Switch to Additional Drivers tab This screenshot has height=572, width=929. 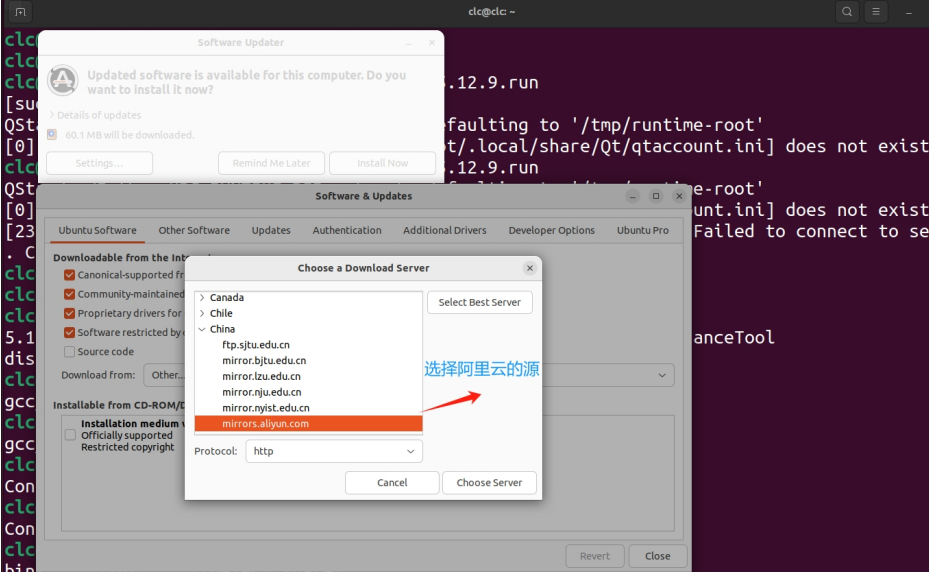point(445,231)
